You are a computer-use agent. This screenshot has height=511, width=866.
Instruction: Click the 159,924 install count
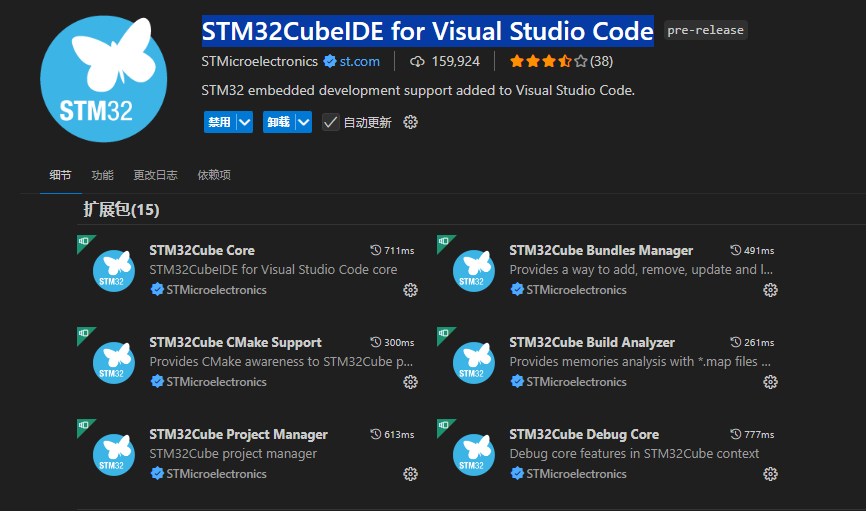pos(456,61)
